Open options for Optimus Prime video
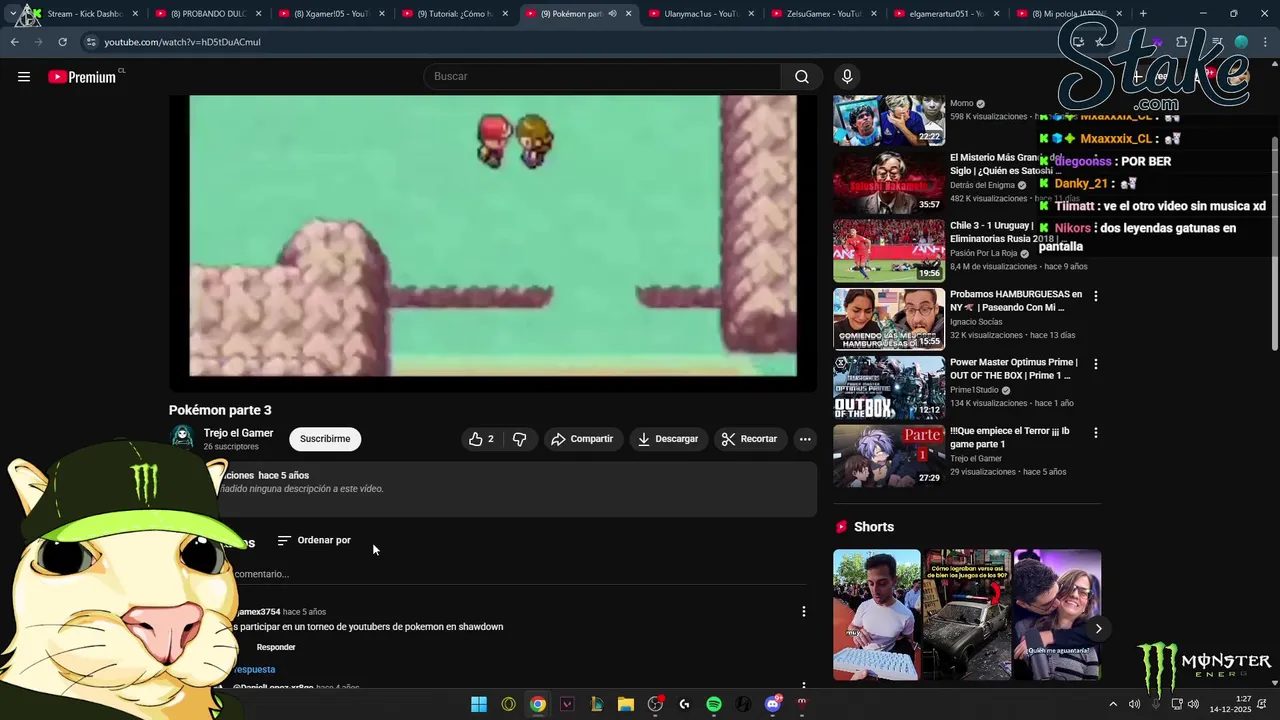The width and height of the screenshot is (1280, 720). click(1096, 364)
